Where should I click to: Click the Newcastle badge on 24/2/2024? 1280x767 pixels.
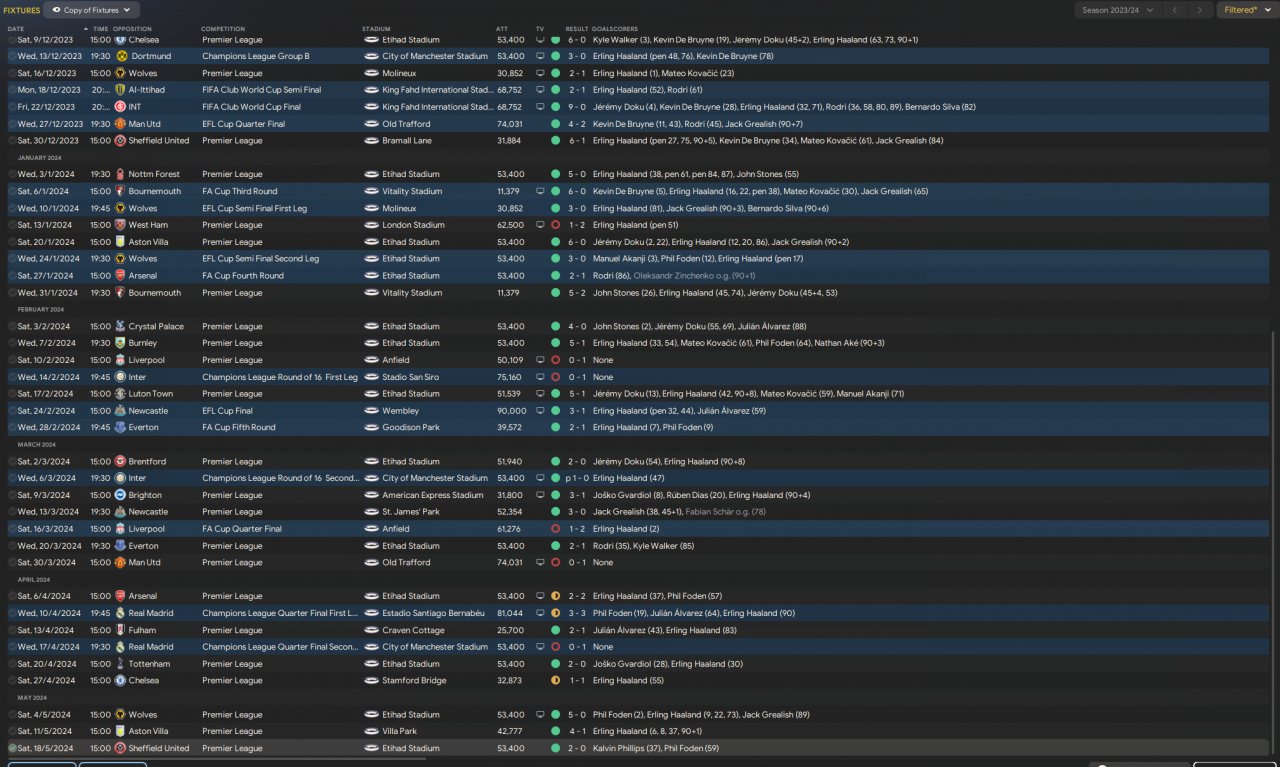tap(120, 411)
